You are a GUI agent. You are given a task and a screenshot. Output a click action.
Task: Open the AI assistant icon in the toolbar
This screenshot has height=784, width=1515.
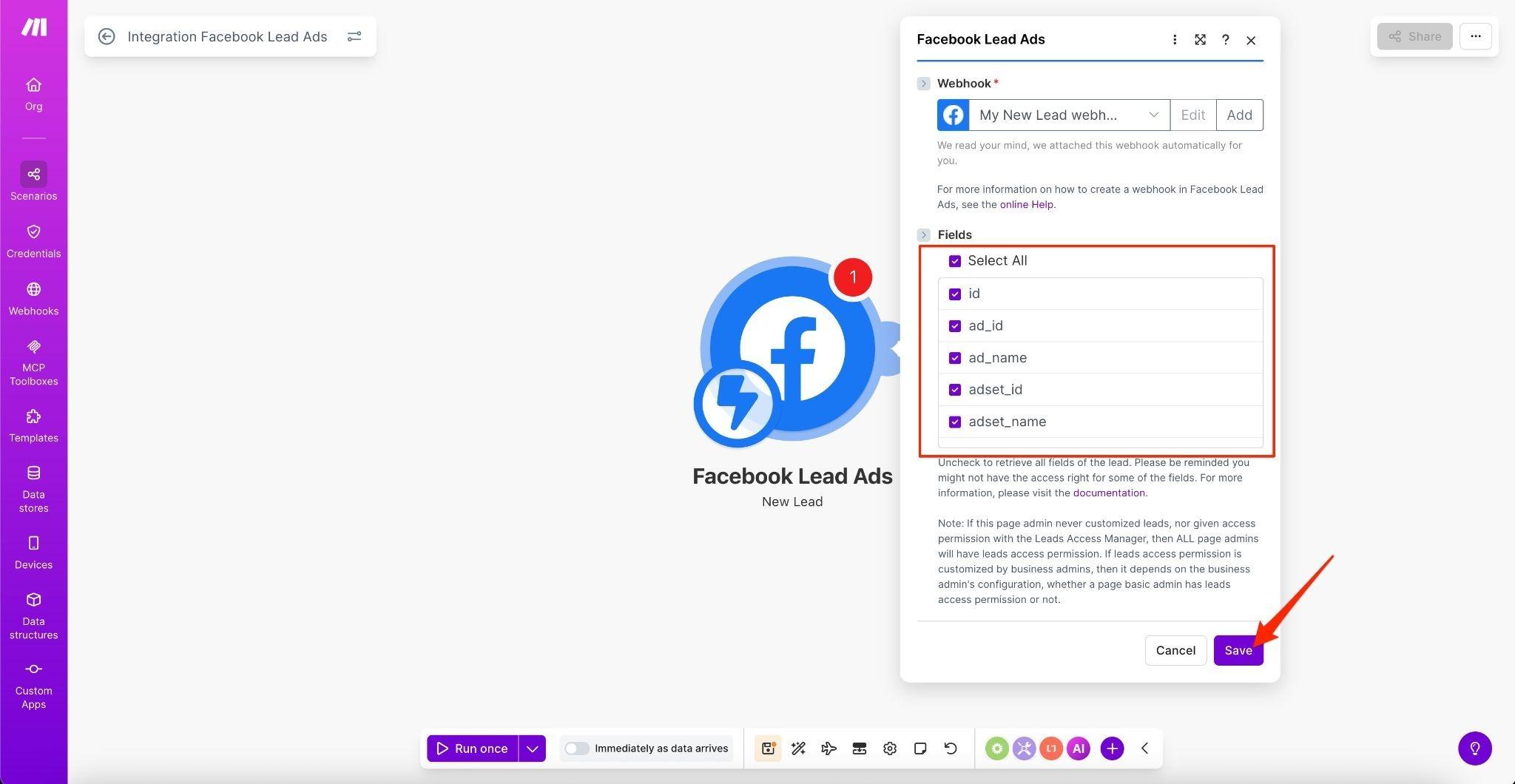(1079, 748)
